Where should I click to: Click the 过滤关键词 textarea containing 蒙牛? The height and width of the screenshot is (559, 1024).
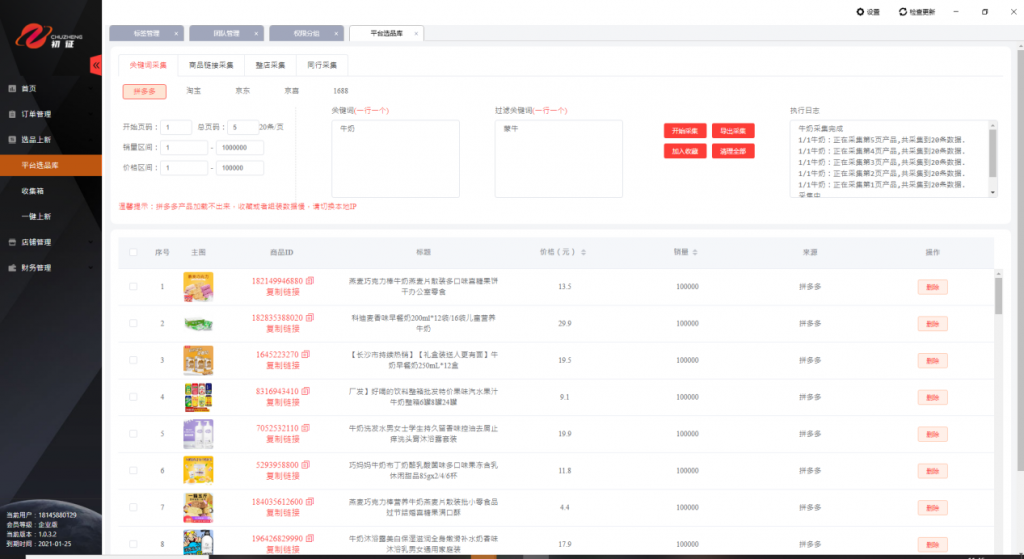tap(558, 159)
